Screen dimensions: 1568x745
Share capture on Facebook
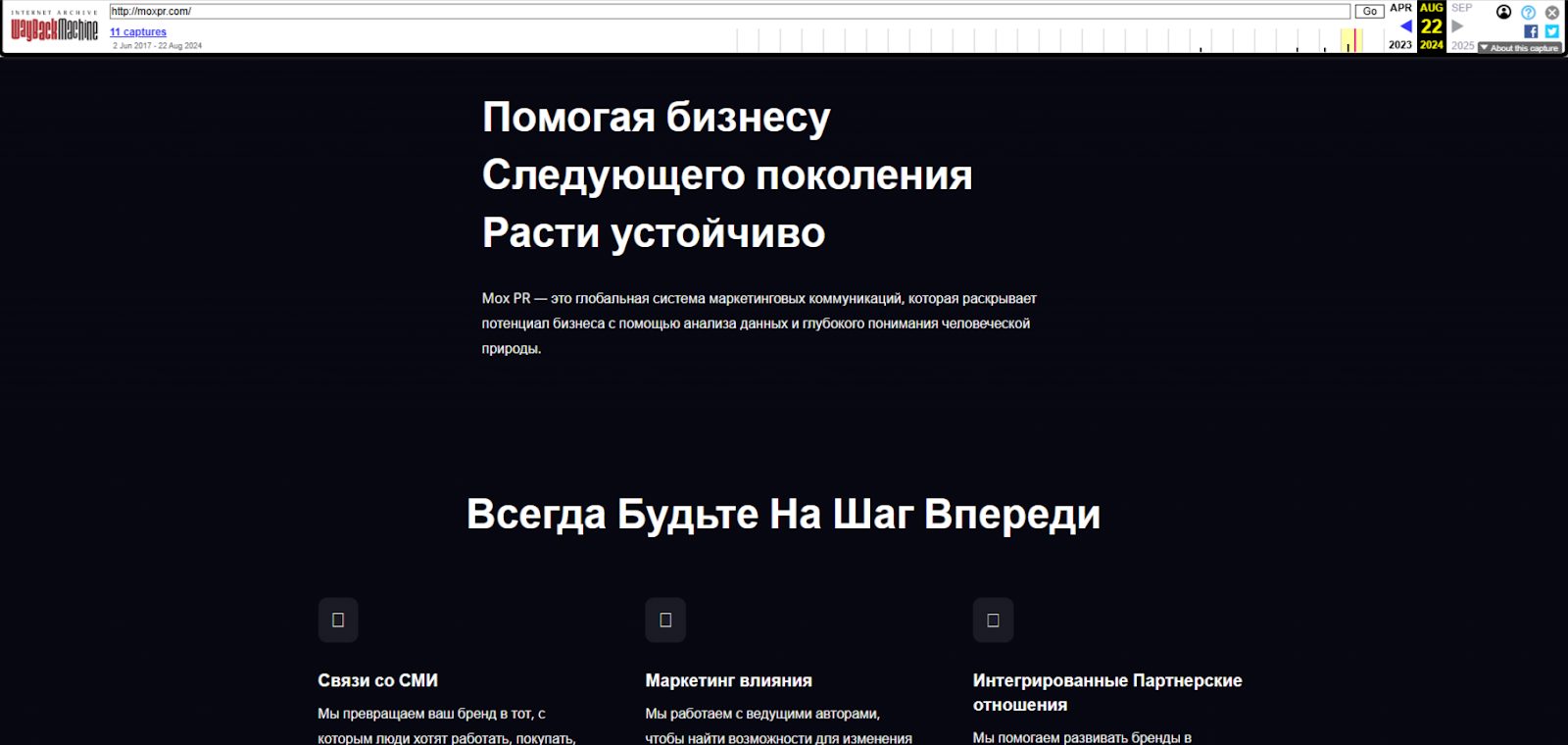(x=1531, y=31)
